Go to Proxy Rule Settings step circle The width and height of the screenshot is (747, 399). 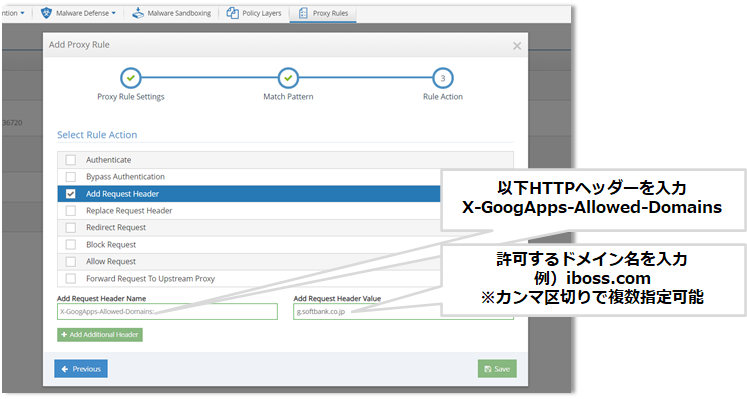tap(131, 78)
